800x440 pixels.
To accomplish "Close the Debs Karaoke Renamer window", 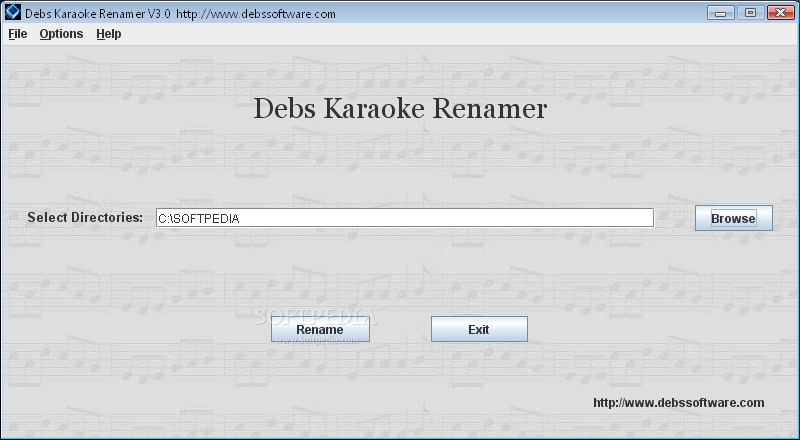I will point(780,13).
